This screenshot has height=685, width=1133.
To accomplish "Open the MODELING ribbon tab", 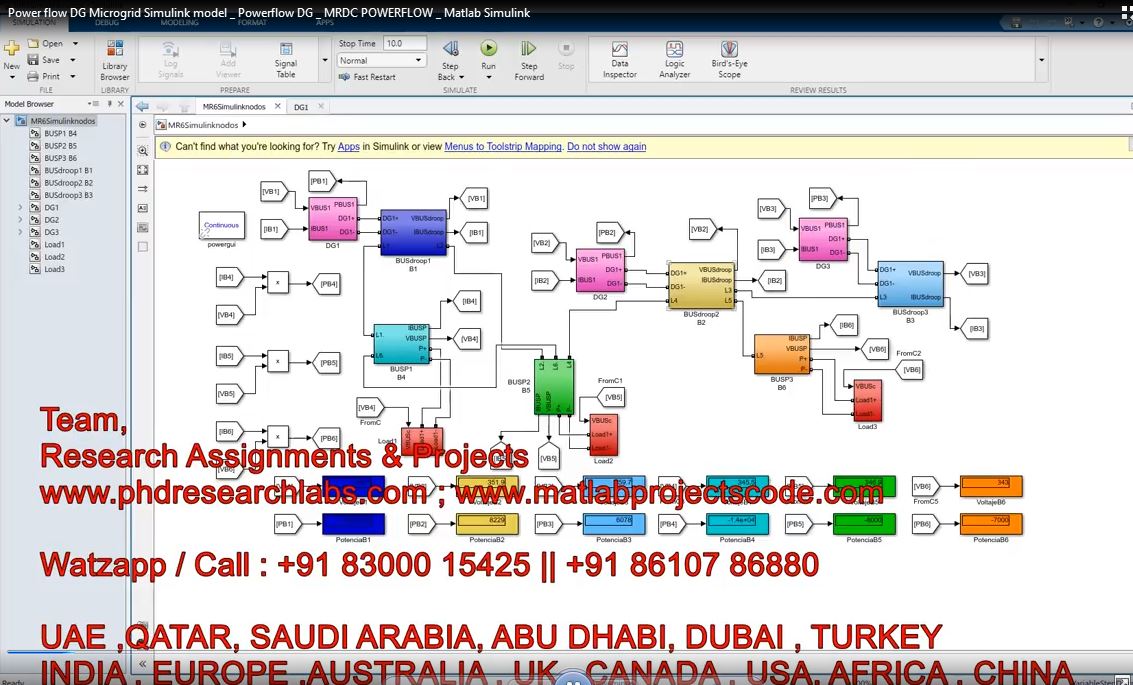I will click(x=179, y=22).
